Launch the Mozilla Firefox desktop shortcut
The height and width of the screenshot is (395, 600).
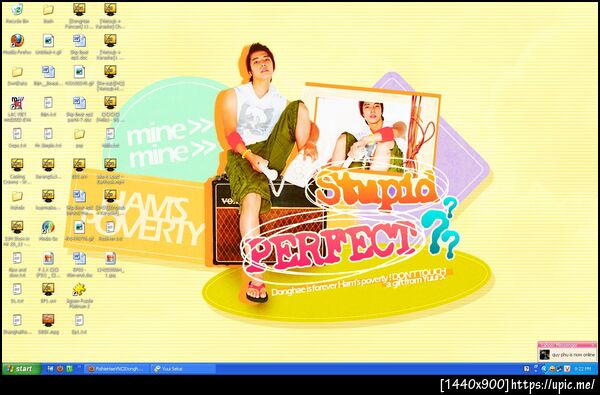(x=17, y=45)
